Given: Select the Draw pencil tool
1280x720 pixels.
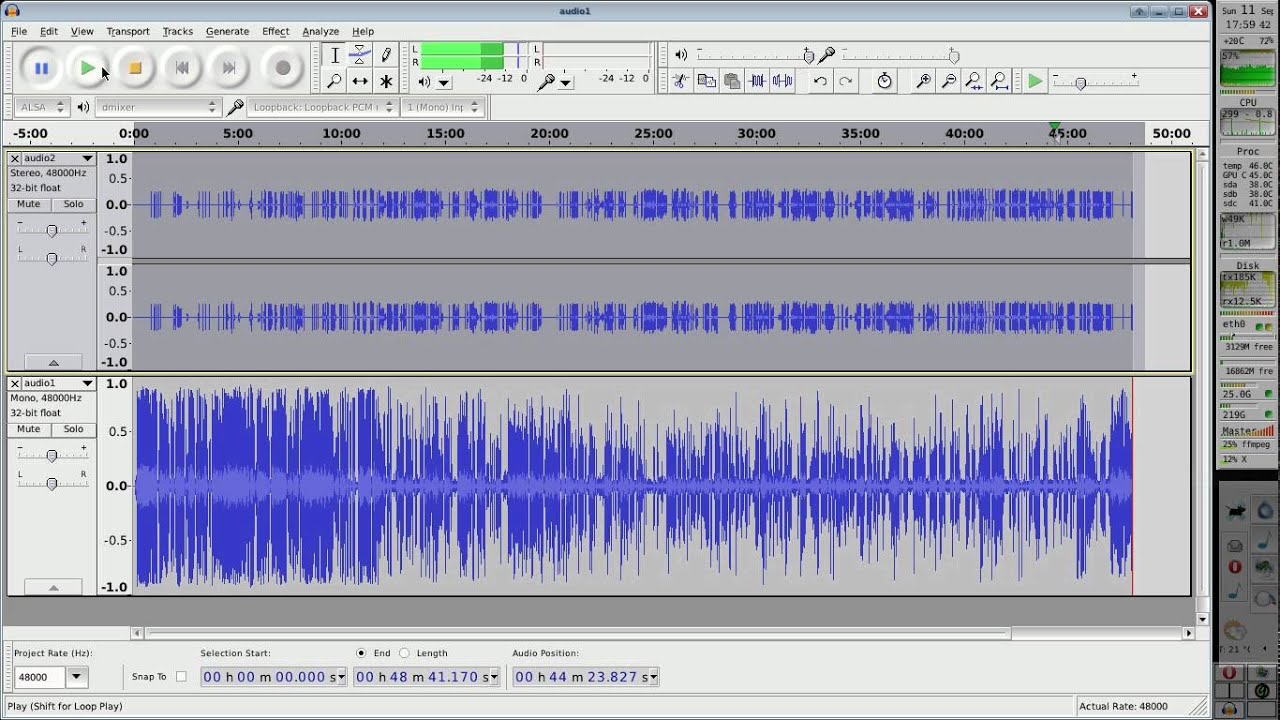Looking at the screenshot, I should pos(386,56).
